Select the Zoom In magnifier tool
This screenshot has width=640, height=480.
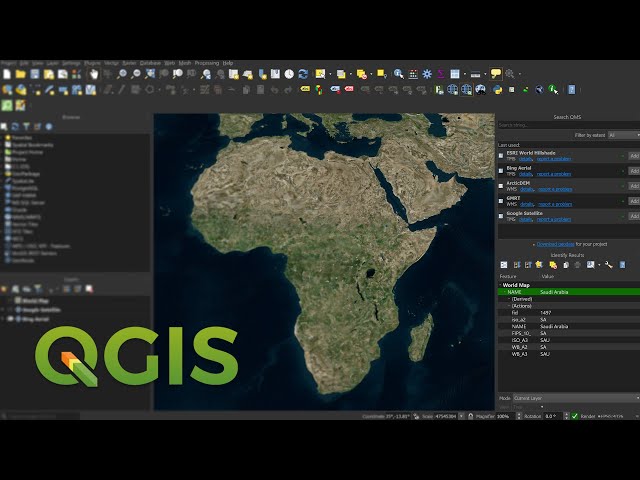click(x=122, y=74)
